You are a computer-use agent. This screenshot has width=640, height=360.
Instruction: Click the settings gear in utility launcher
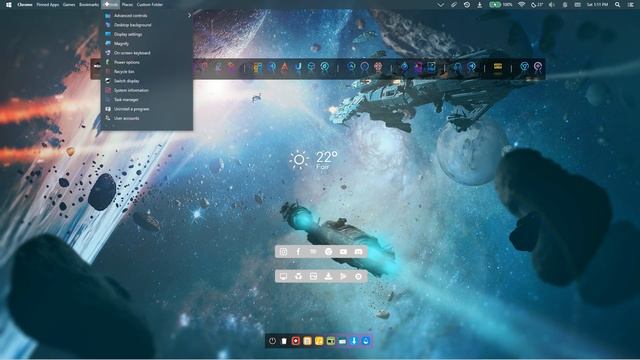(x=358, y=276)
